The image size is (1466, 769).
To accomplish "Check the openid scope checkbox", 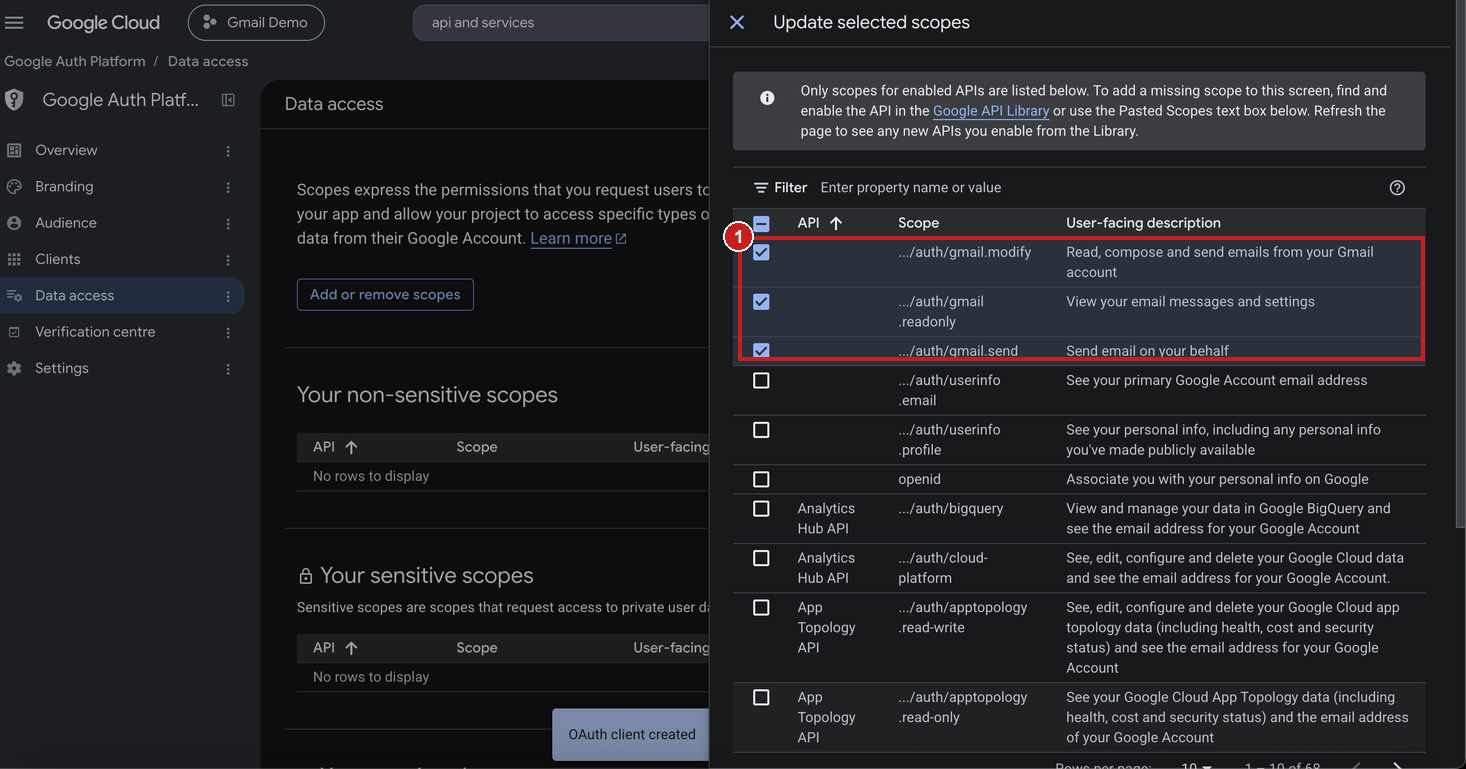I will click(761, 480).
